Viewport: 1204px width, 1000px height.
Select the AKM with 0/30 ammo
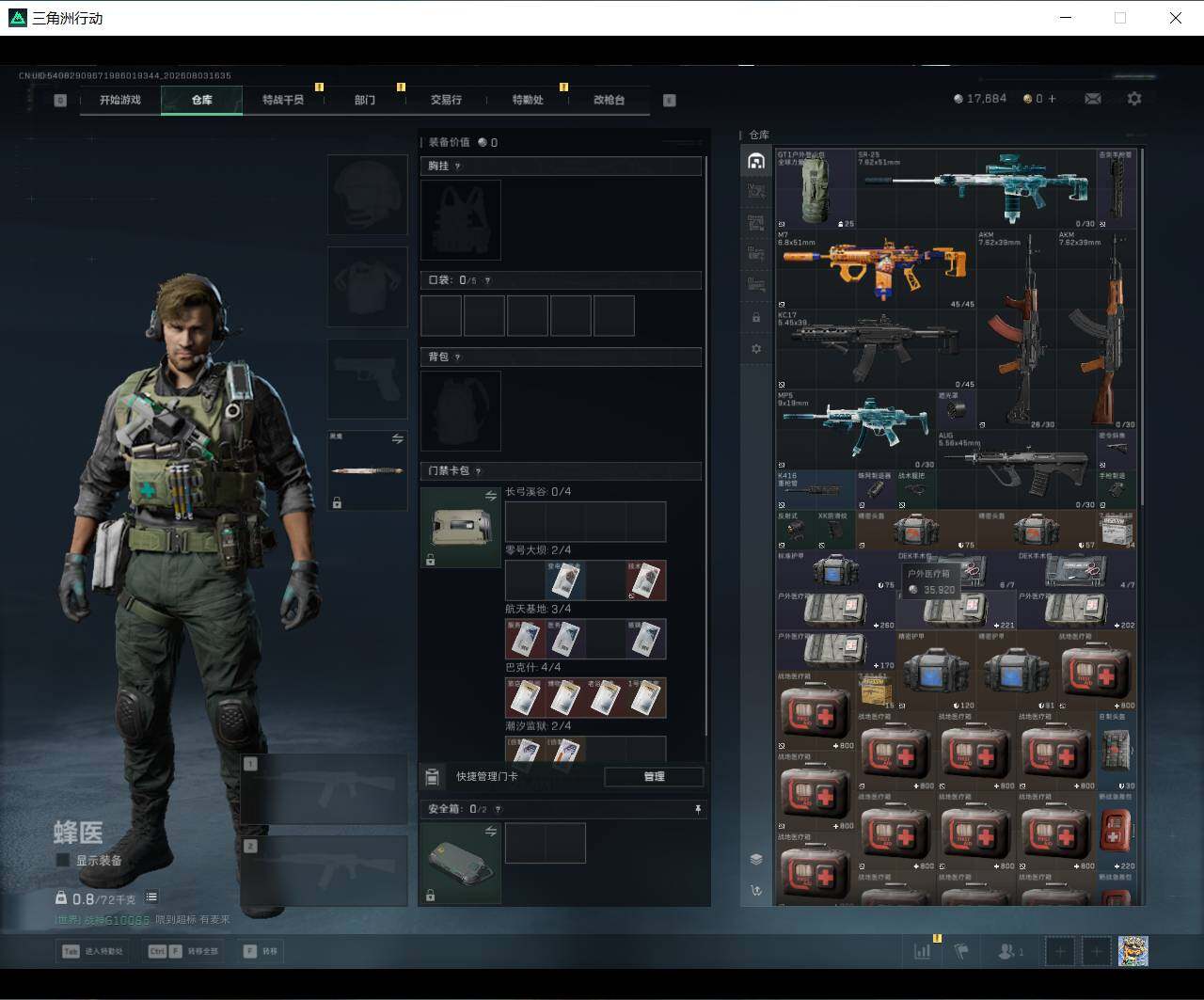[1097, 329]
